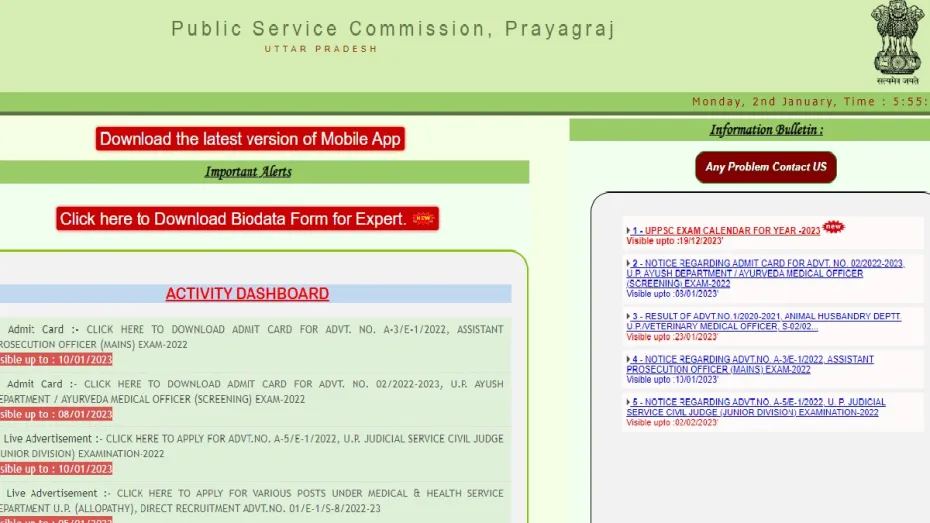
Task: Click the arrow bullet before Assistant Prosecution Officer notice
Action: coord(628,359)
